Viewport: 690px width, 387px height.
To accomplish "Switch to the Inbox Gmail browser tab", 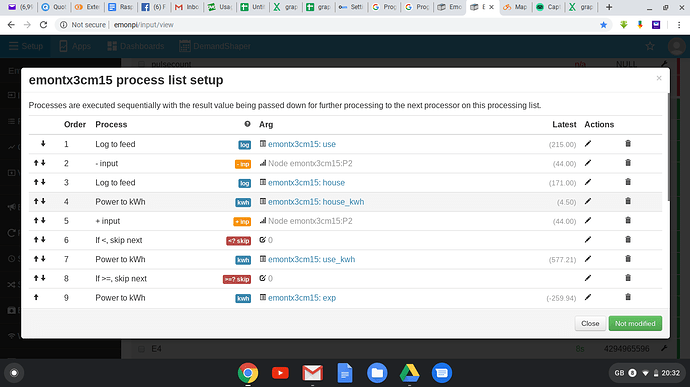I will coord(187,7).
